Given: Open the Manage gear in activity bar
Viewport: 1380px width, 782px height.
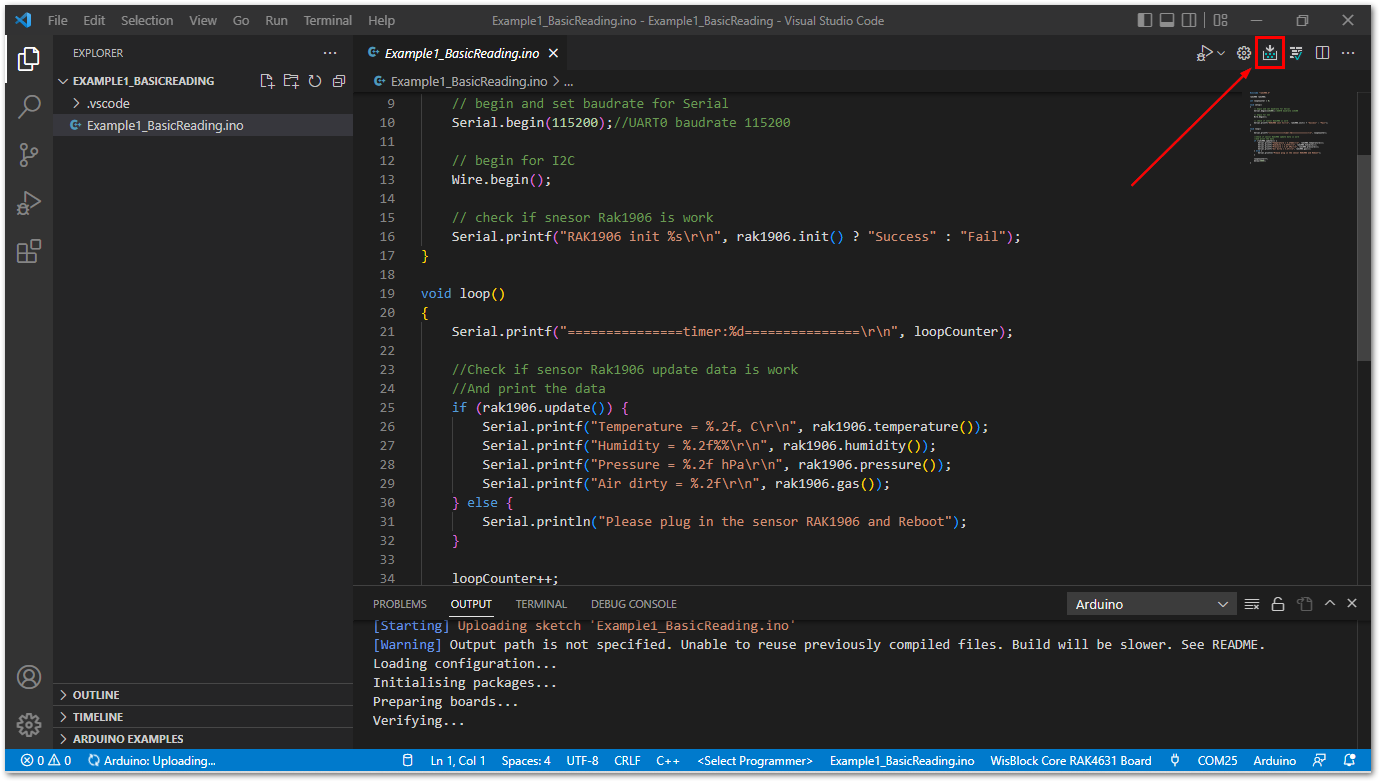Looking at the screenshot, I should (x=29, y=724).
